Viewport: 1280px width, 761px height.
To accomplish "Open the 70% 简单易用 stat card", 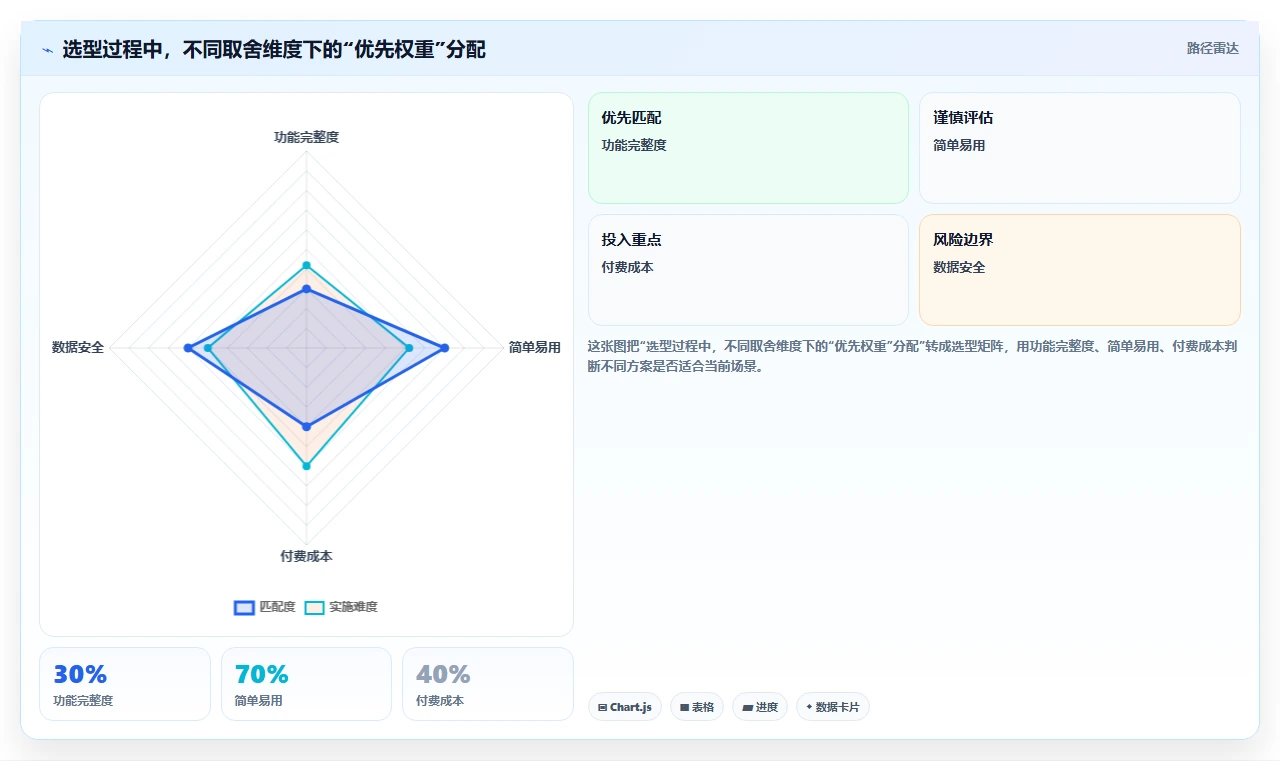I will 306,684.
